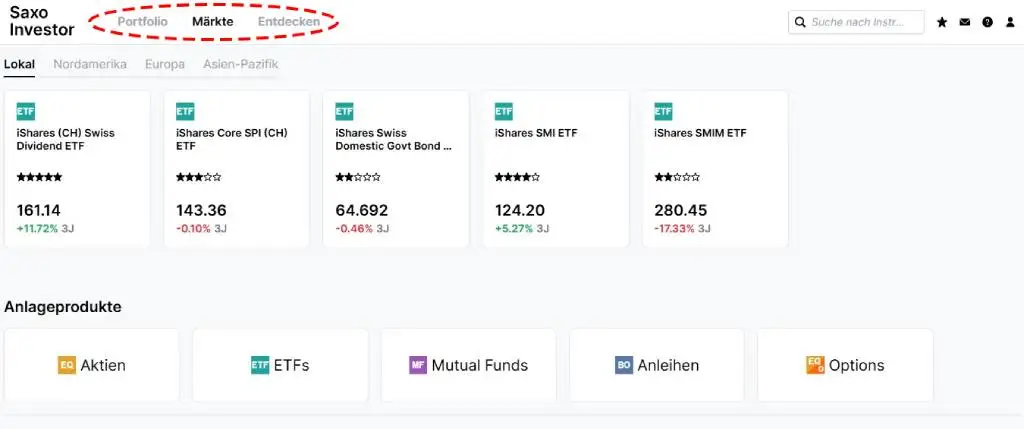This screenshot has height=429, width=1024.
Task: Click the -0.46% performance value
Action: pos(354,229)
